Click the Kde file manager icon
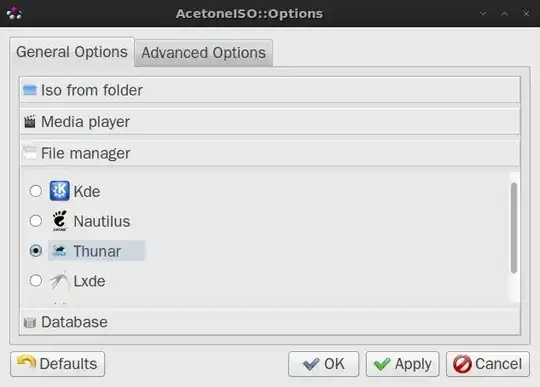This screenshot has width=540, height=387. coord(59,191)
